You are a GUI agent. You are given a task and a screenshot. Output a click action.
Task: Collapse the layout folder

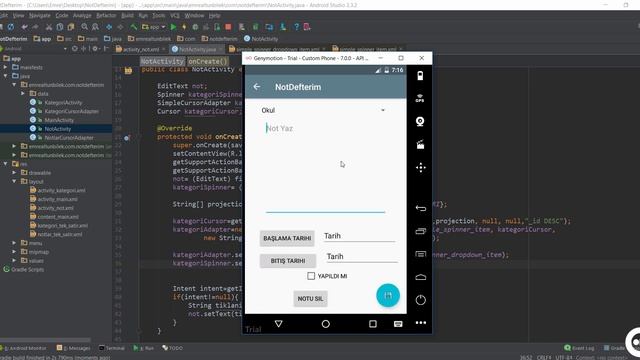pos(14,181)
